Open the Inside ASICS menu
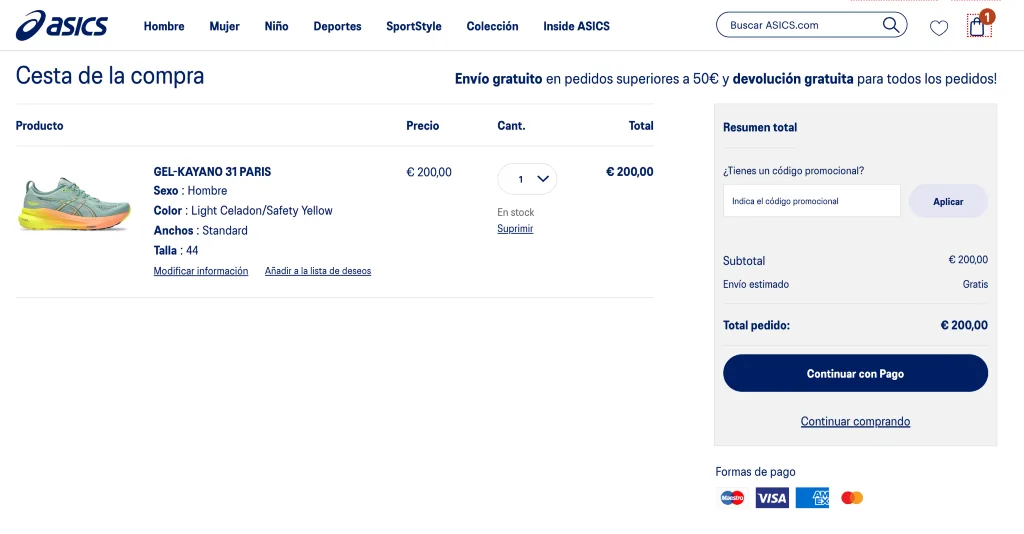This screenshot has height=534, width=1024. point(576,26)
